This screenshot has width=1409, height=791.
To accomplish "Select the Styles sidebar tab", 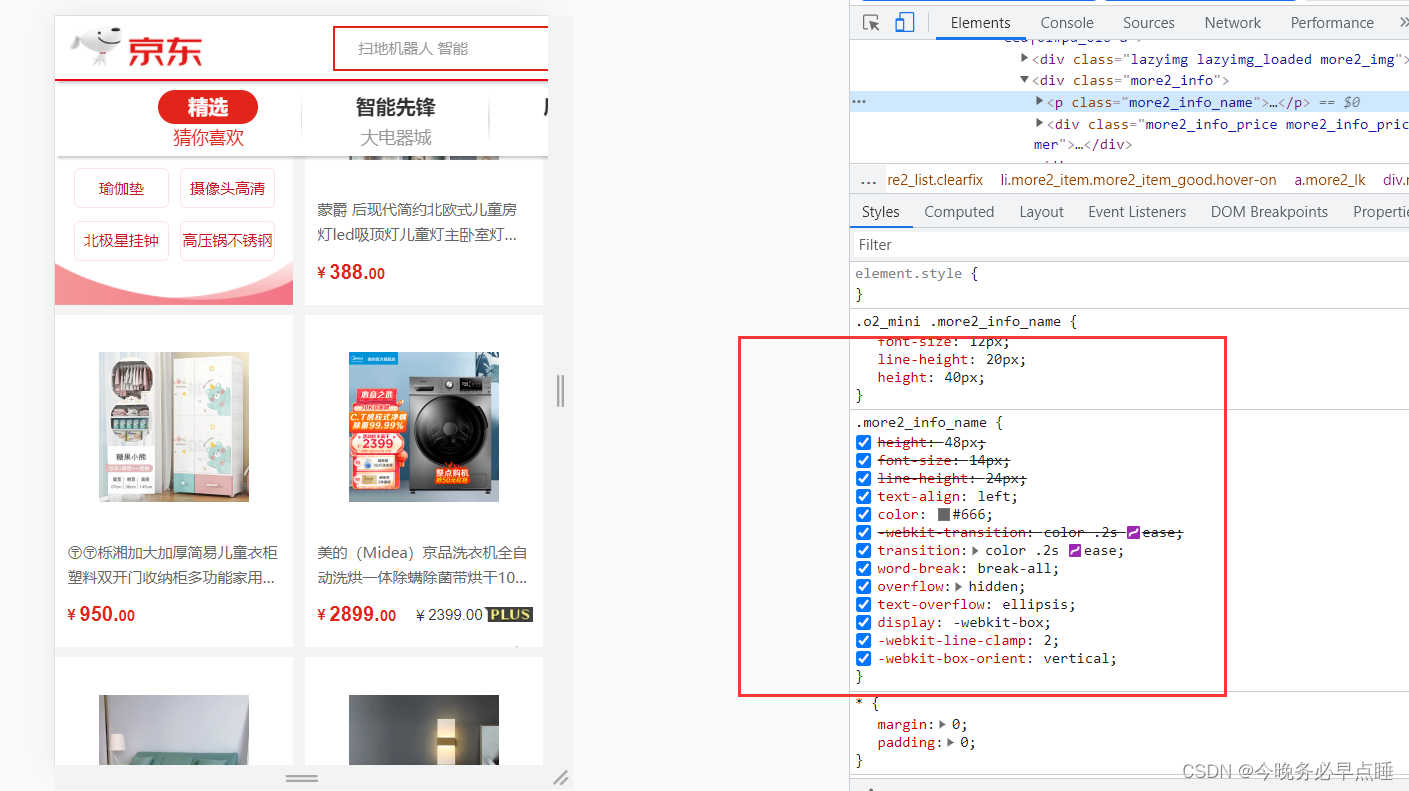I will point(880,212).
